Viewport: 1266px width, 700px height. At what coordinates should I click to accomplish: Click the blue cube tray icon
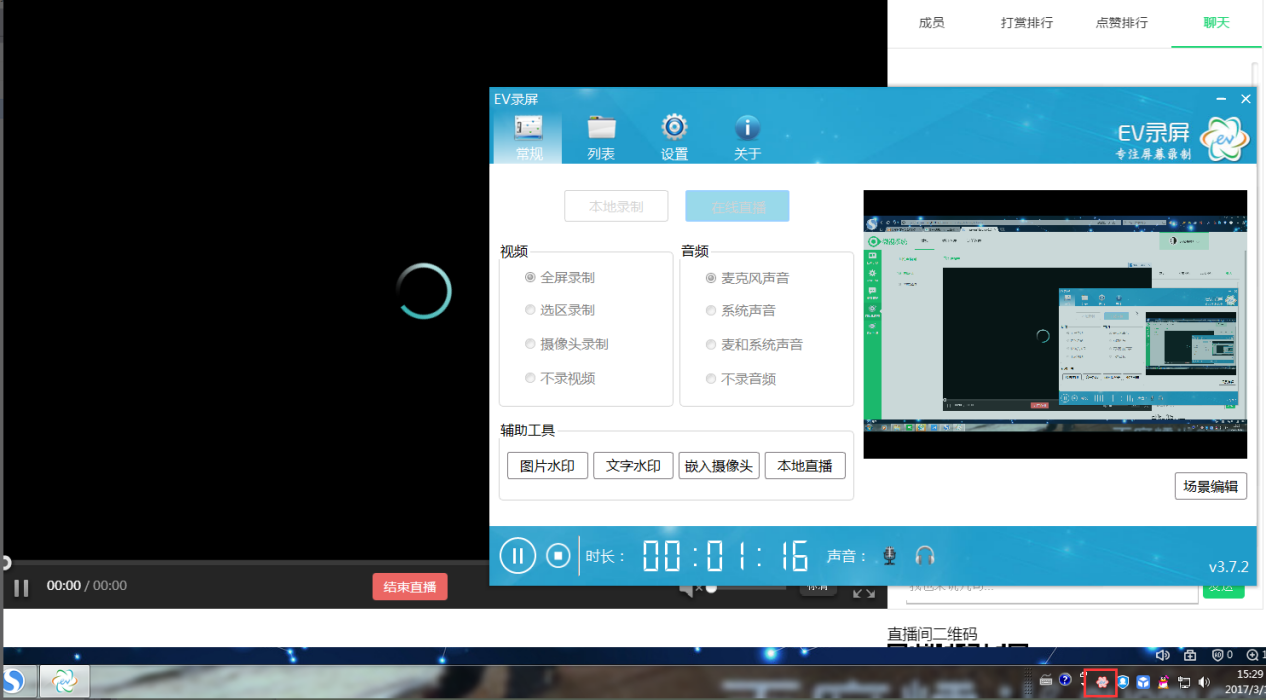point(1143,682)
